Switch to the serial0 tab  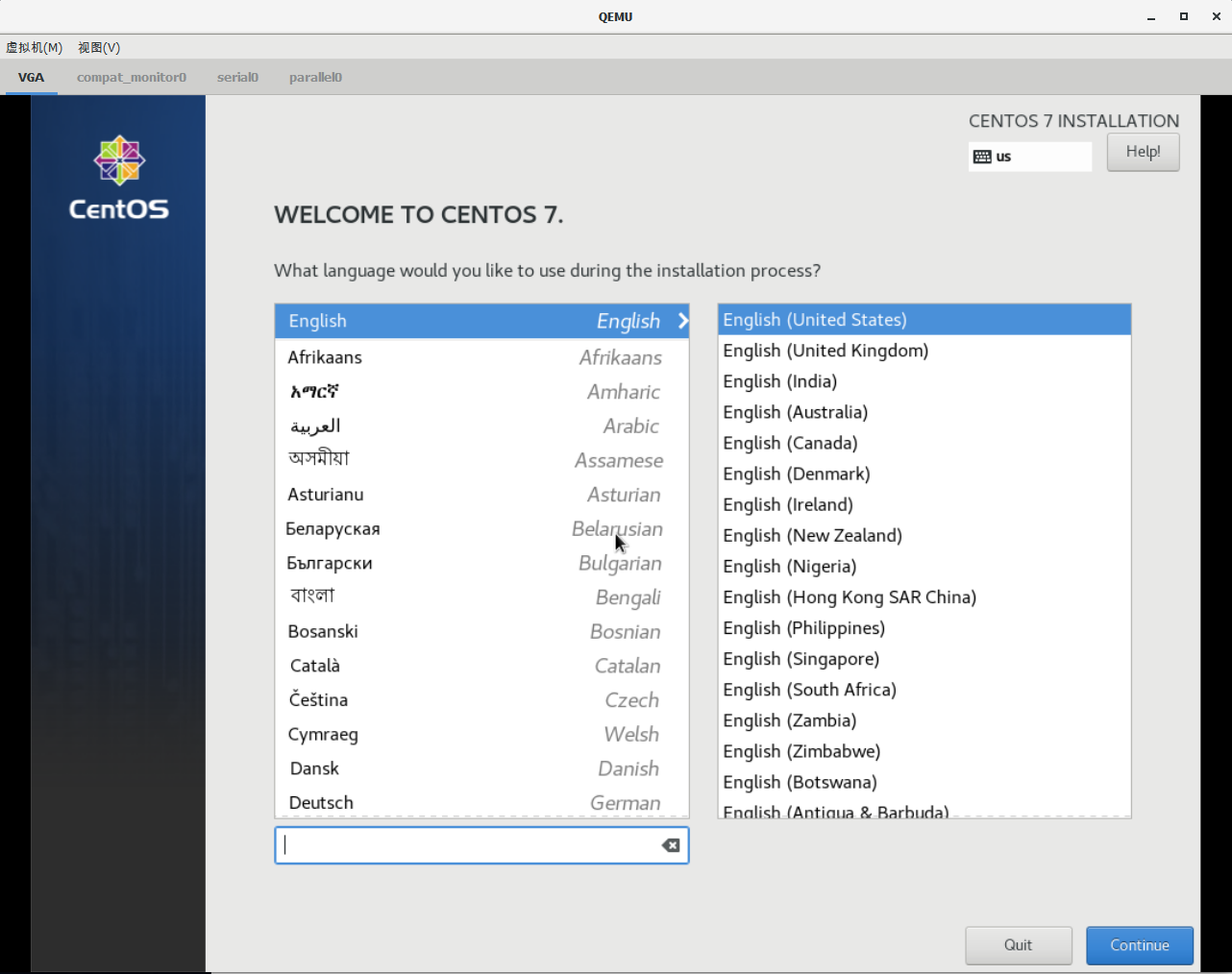[237, 77]
